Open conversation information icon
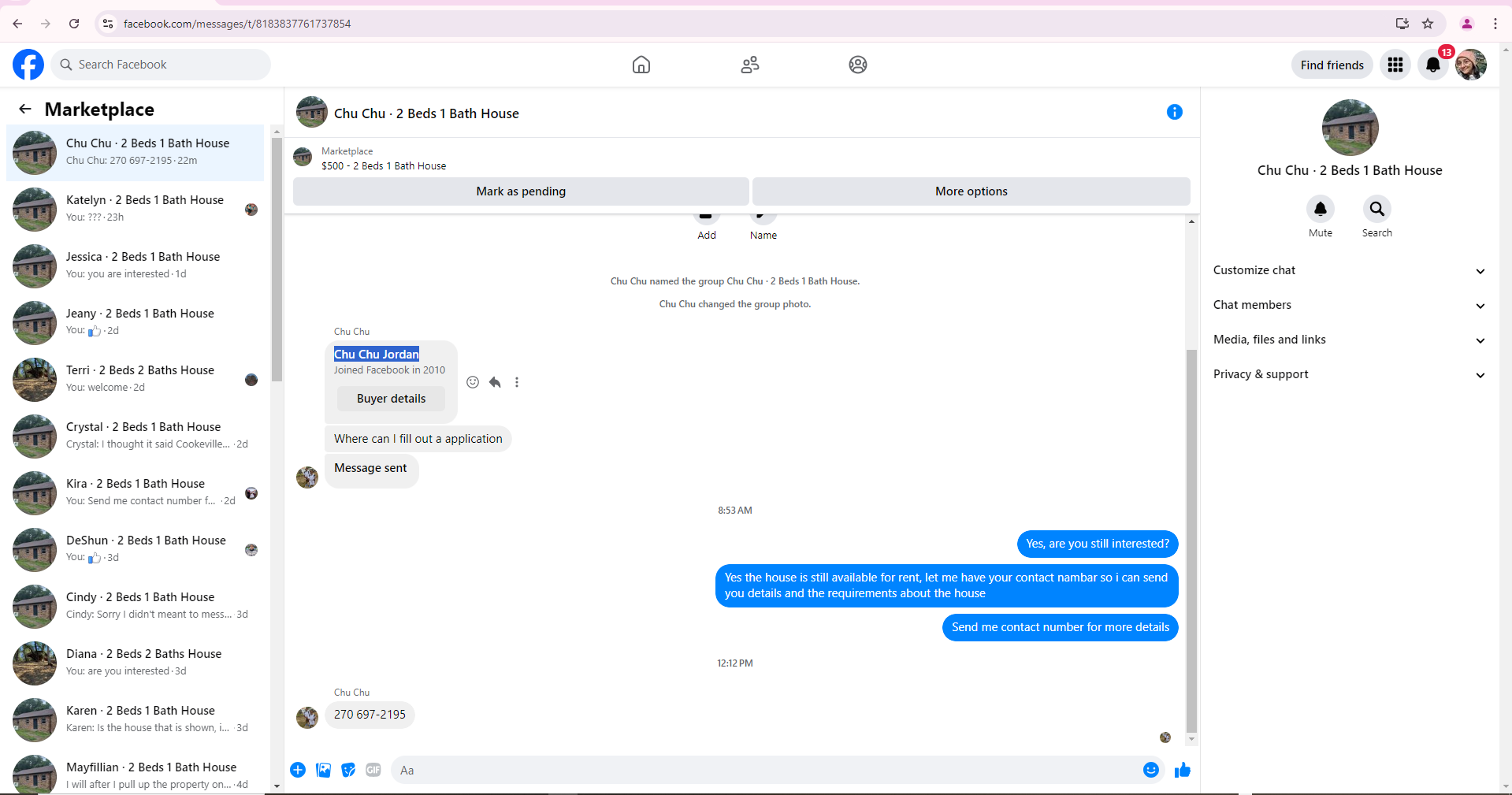Viewport: 1512px width, 795px height. (1174, 112)
